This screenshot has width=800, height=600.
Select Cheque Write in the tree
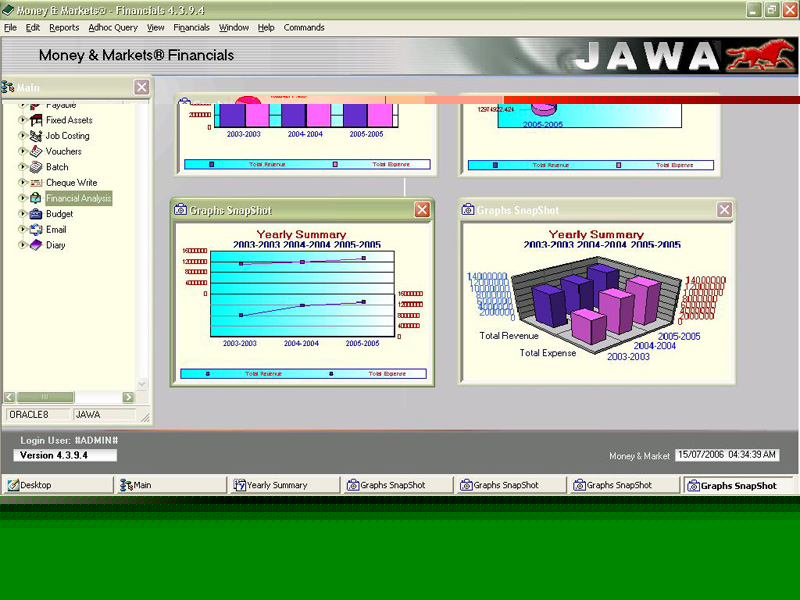71,183
